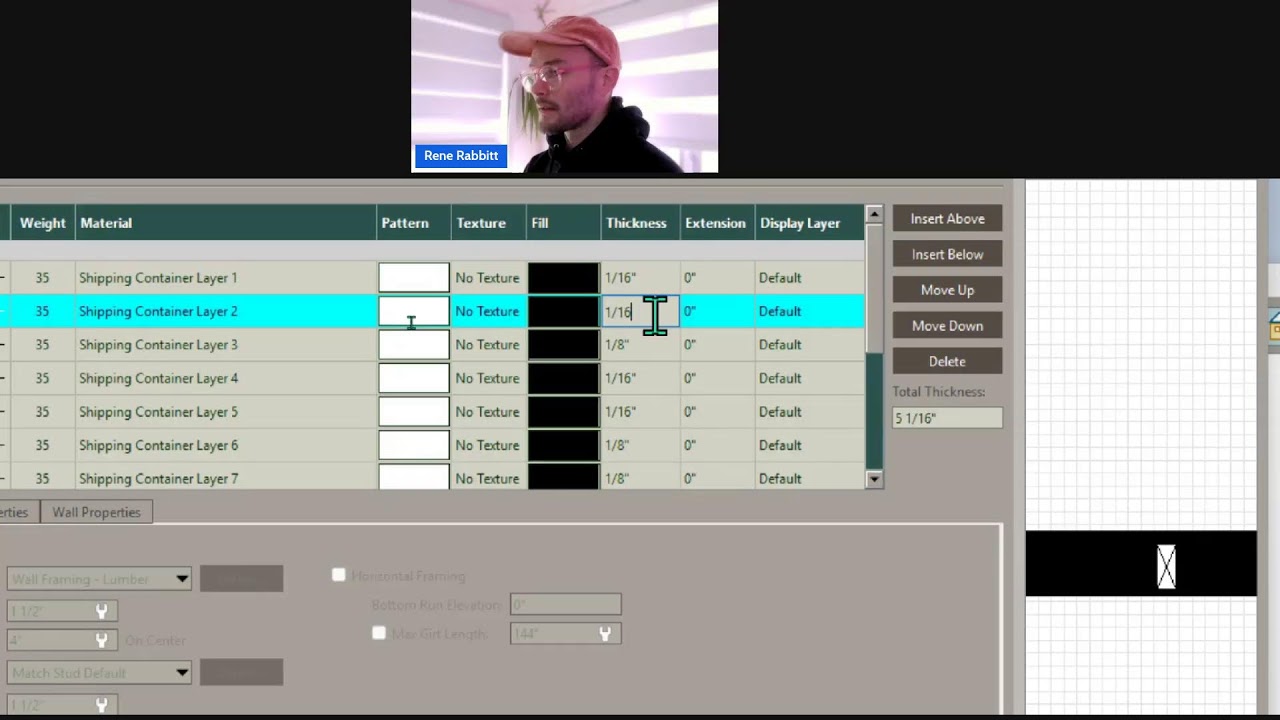Click the Fill column header
Image resolution: width=1280 pixels, height=720 pixels.
564,223
